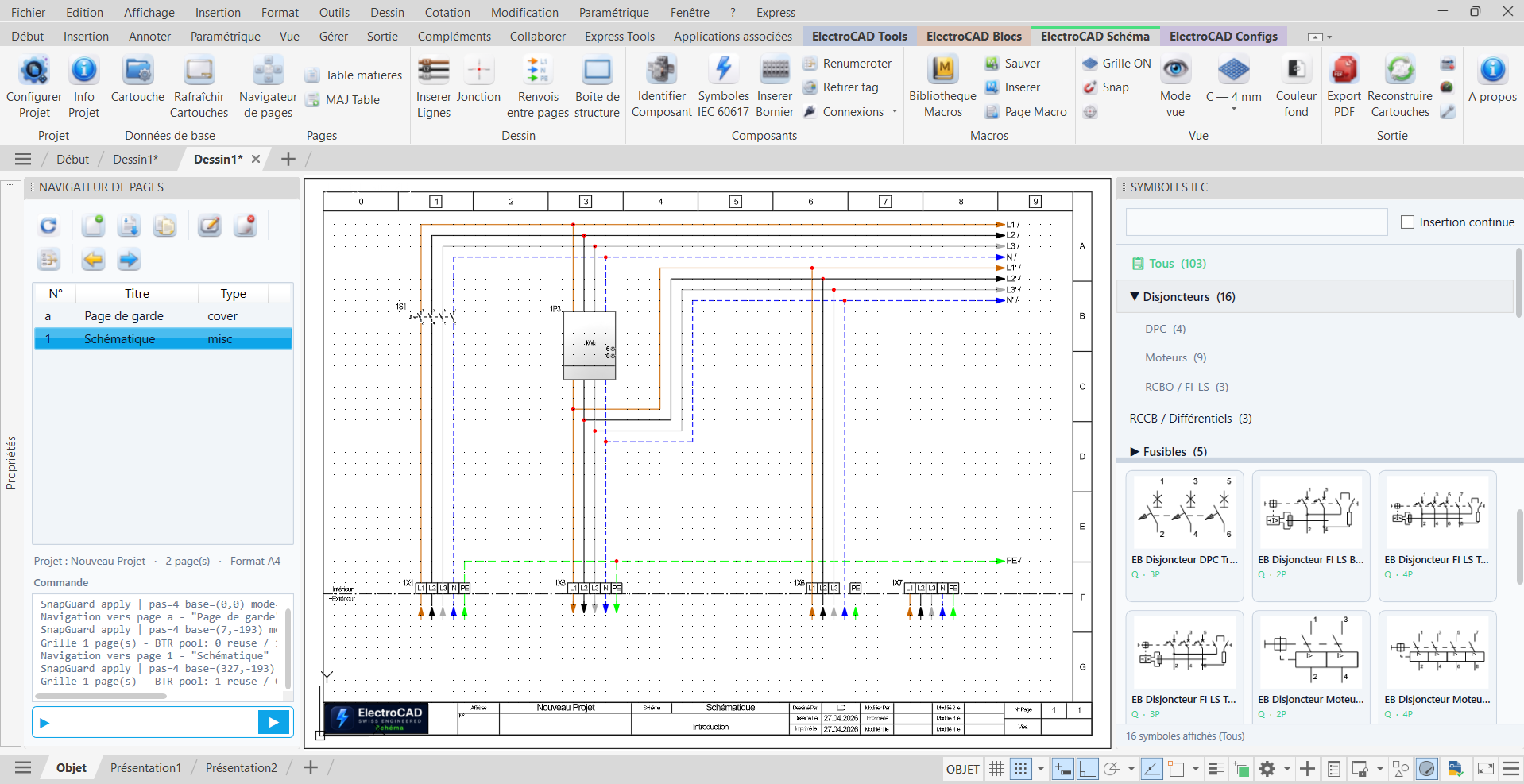Viewport: 1524px width, 784px height.
Task: Select RCCB / Différentiels (3) category
Action: point(1190,419)
